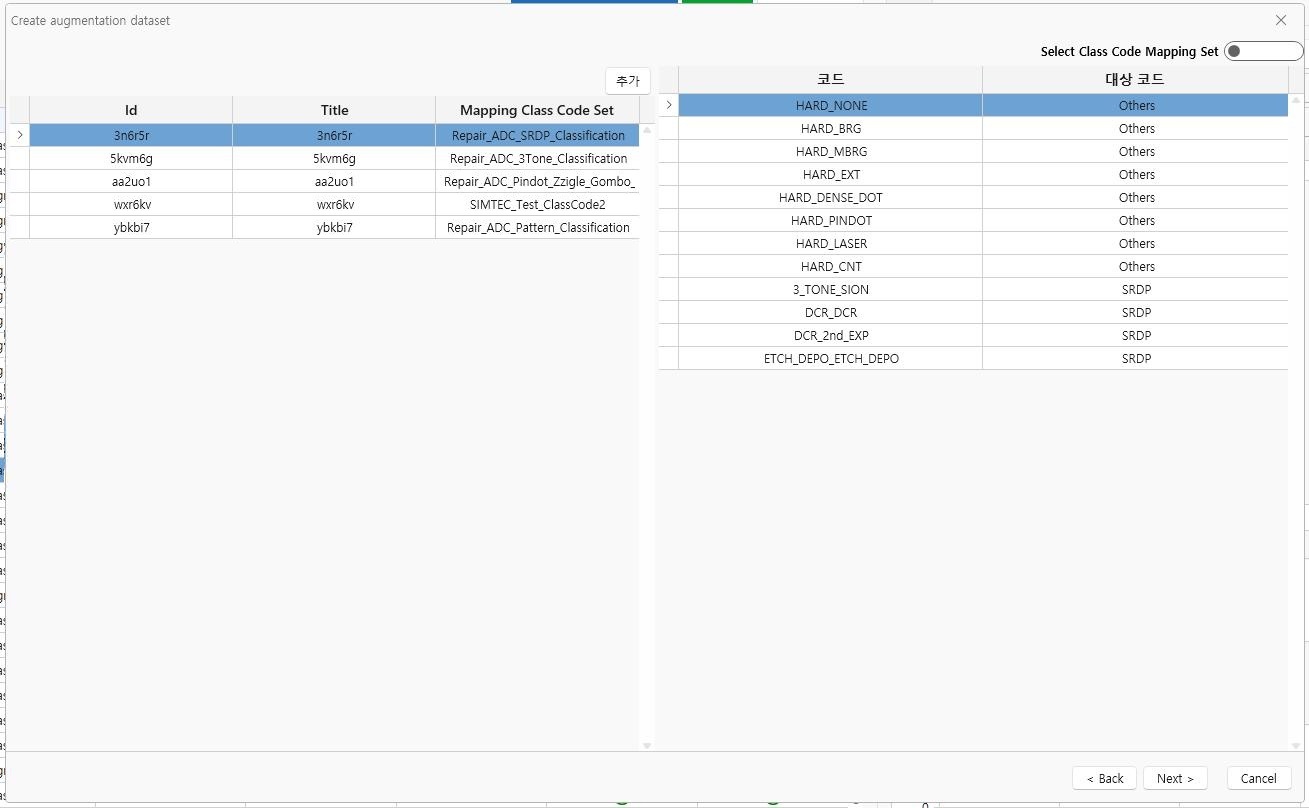Click the 코드 column header

[x=830, y=79]
